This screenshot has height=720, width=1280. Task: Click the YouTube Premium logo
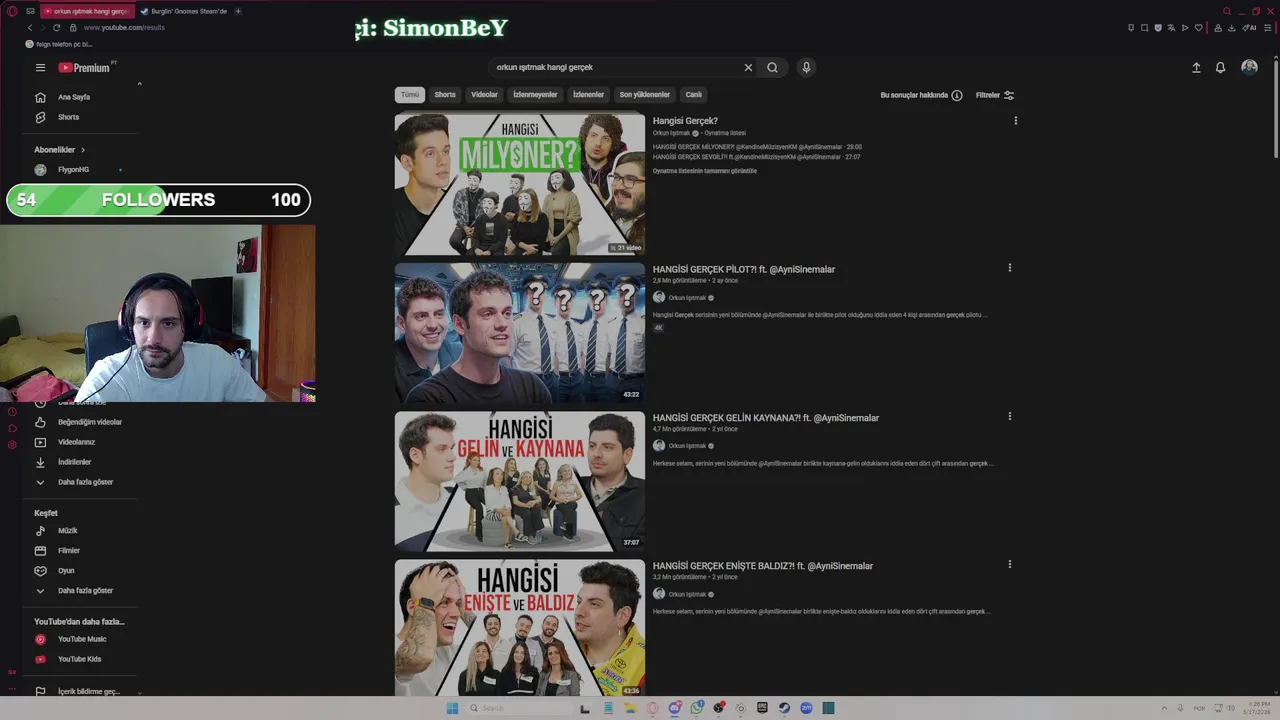coord(84,68)
